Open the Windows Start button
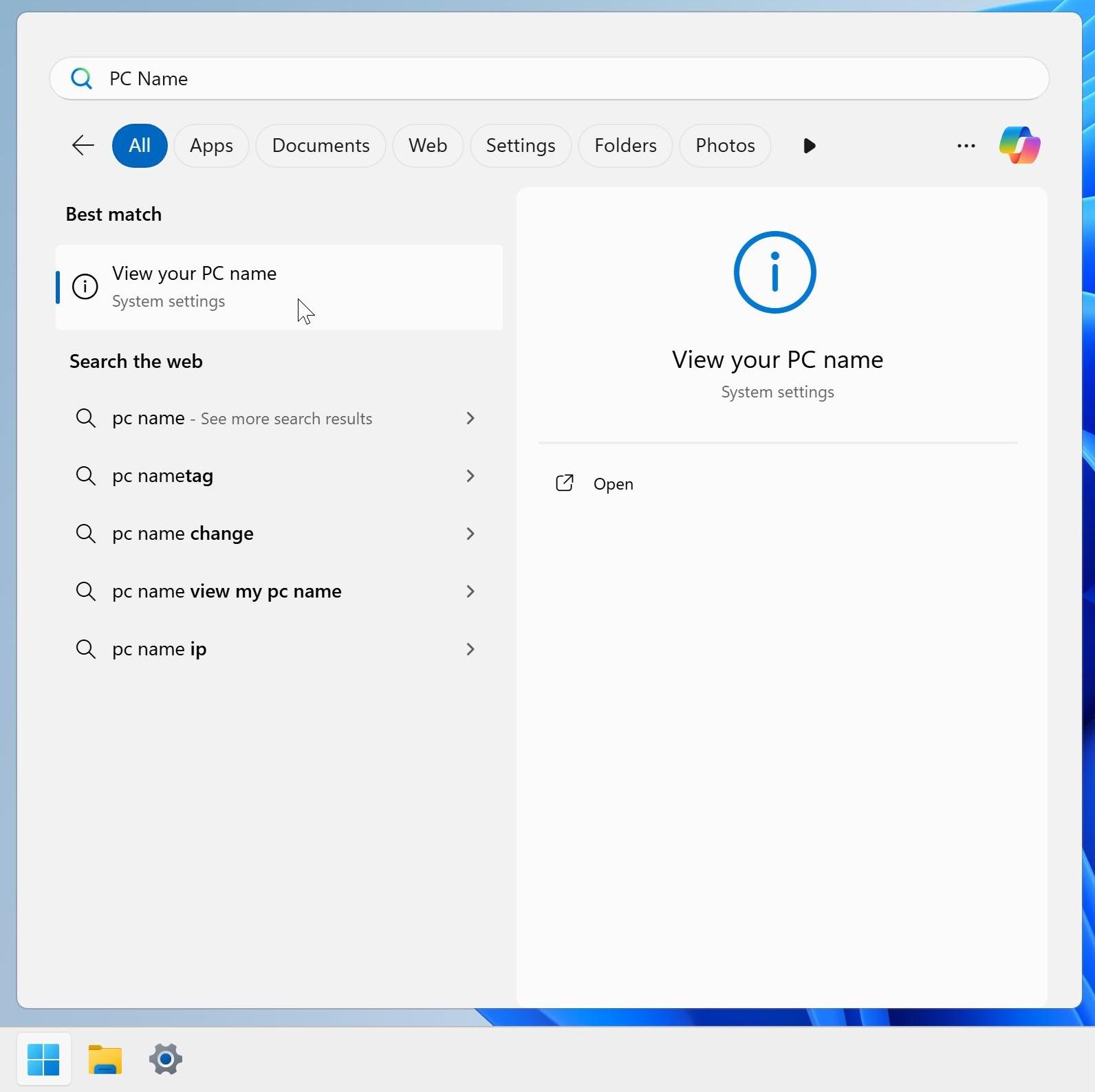This screenshot has width=1095, height=1092. click(x=43, y=1058)
